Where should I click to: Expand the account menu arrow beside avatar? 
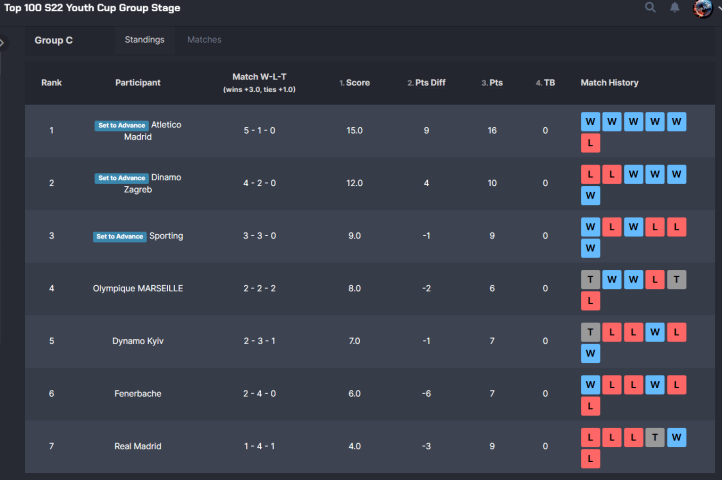click(718, 8)
